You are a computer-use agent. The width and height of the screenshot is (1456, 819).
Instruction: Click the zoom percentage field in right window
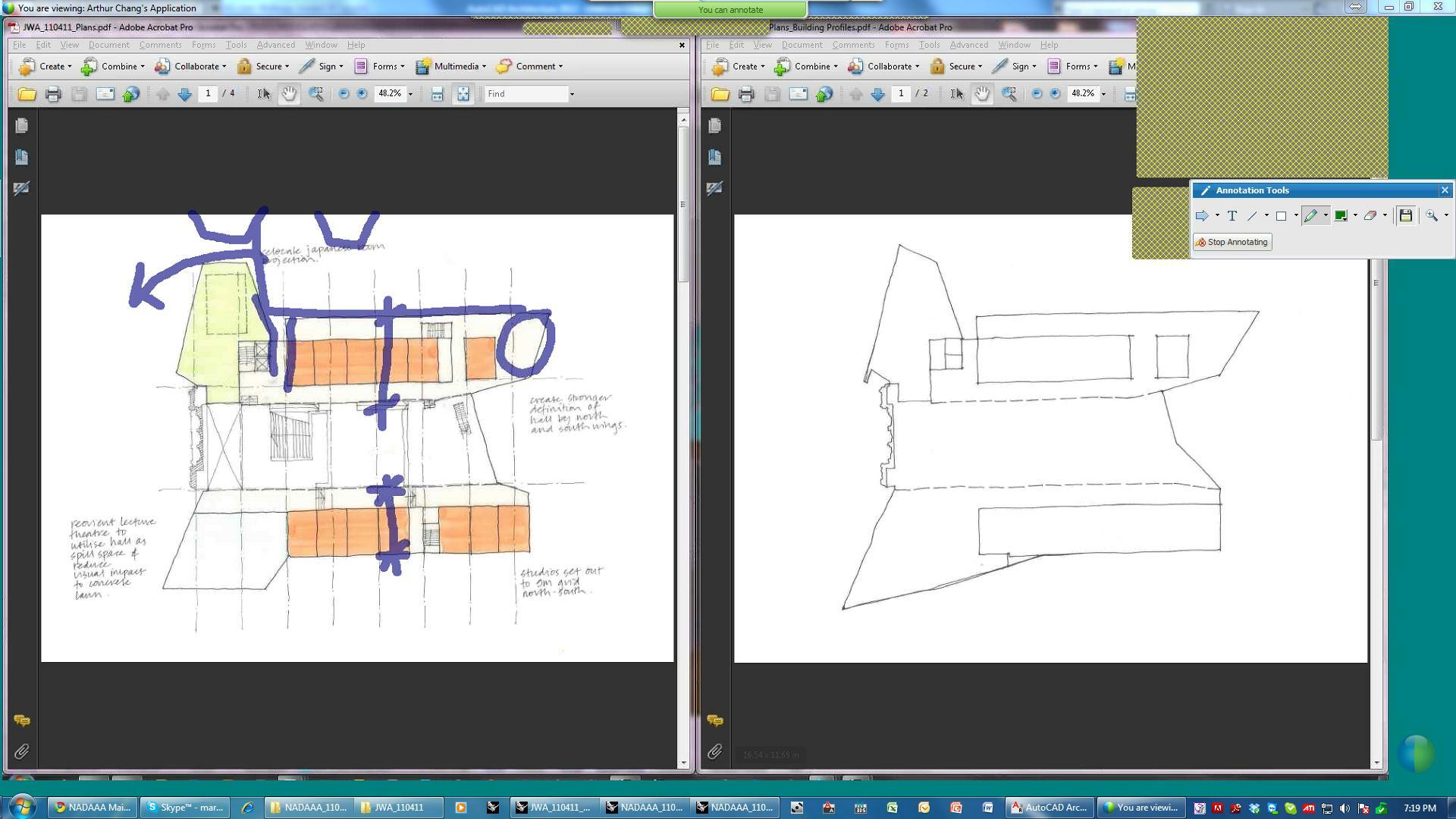(x=1083, y=94)
